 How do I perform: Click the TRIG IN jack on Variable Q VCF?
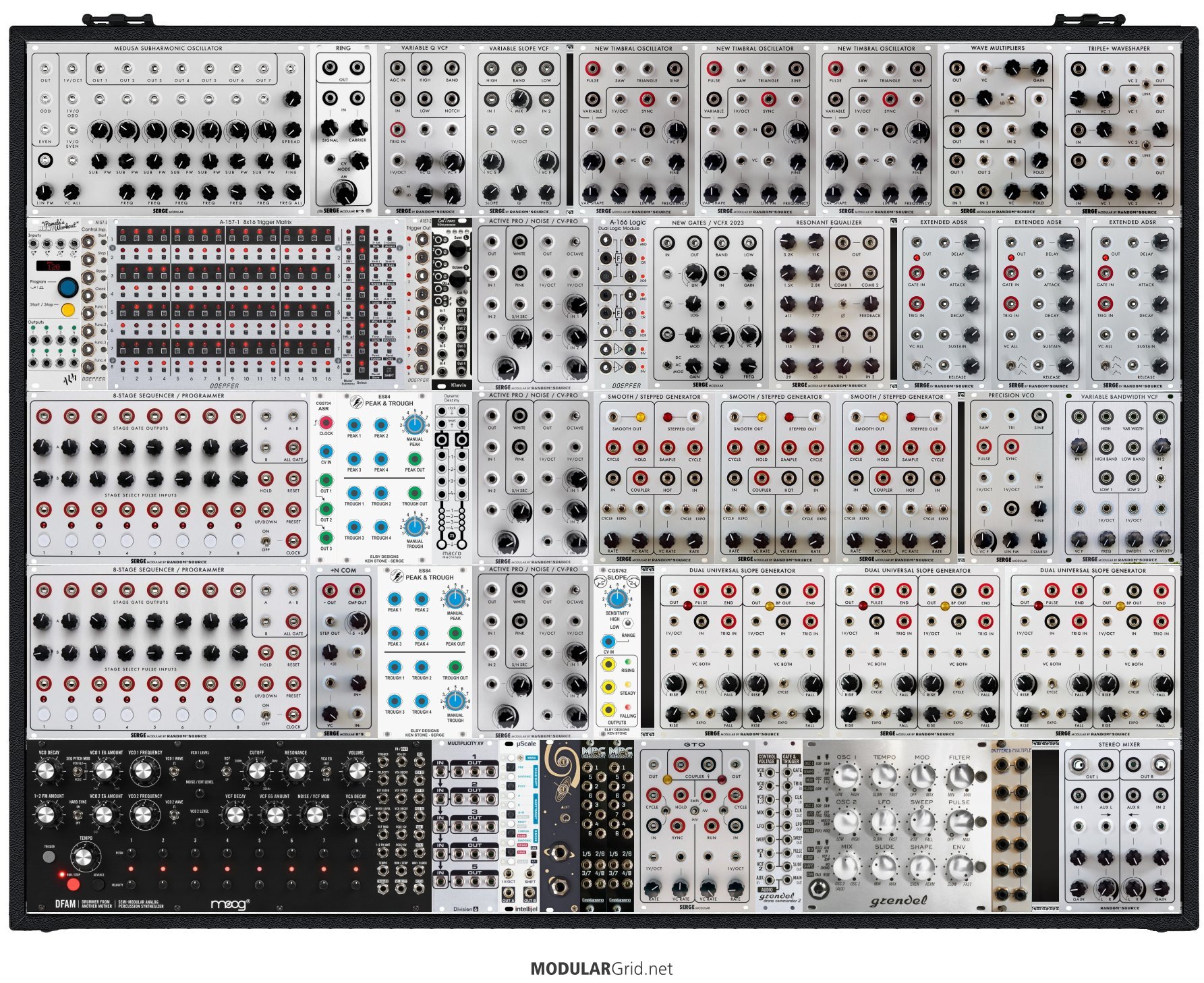pyautogui.click(x=398, y=129)
